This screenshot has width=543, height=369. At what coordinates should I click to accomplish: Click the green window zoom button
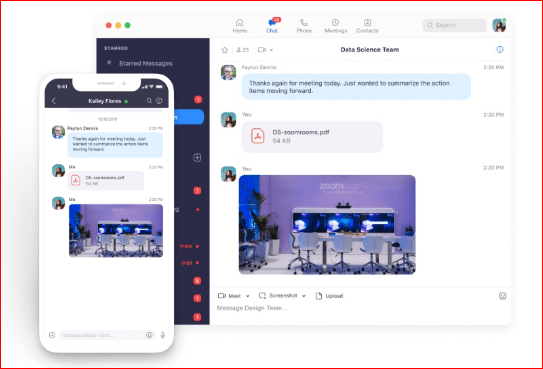(x=127, y=25)
